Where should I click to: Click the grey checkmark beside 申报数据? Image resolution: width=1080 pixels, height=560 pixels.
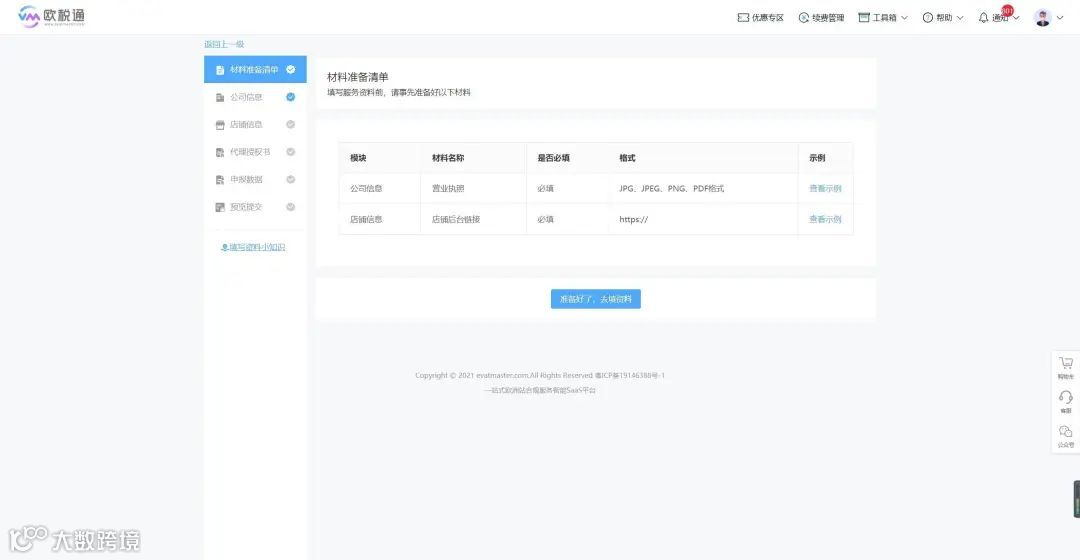[291, 179]
